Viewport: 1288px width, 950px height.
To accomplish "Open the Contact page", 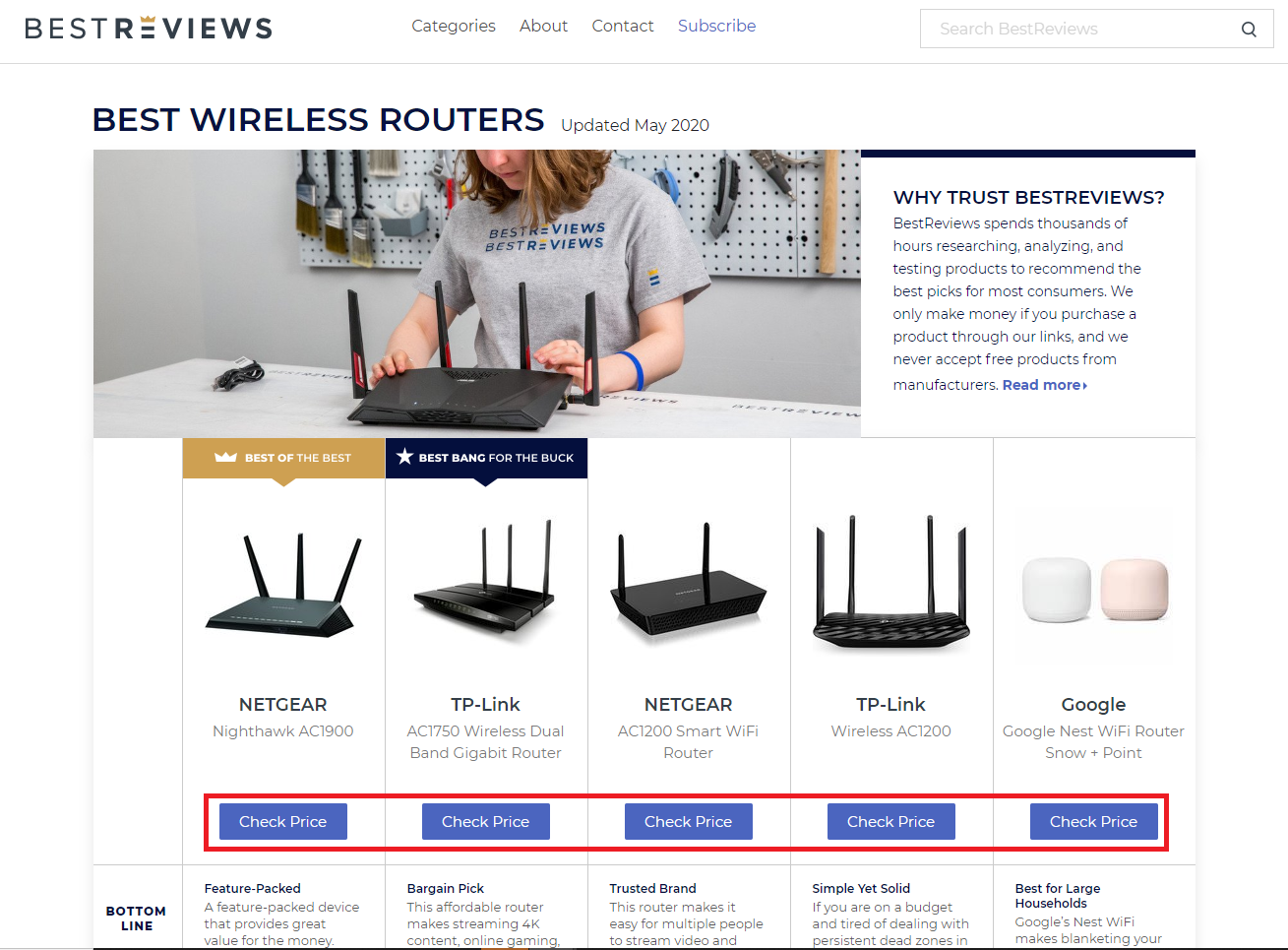I will click(x=623, y=26).
